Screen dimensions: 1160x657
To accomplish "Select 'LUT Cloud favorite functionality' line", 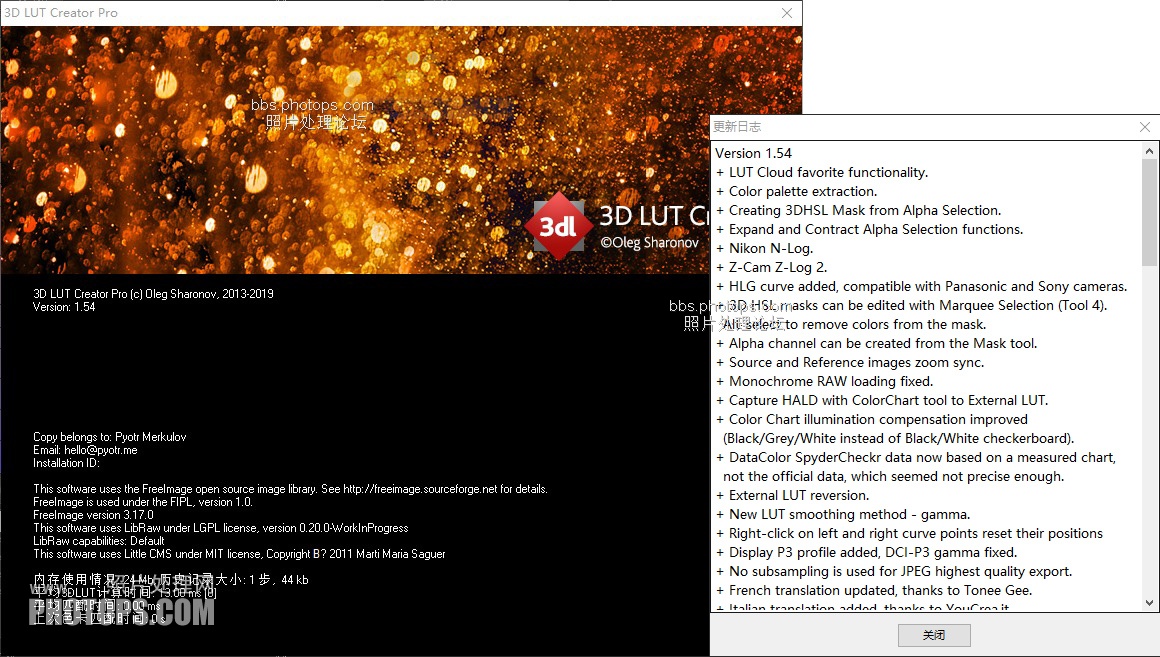I will pos(821,172).
